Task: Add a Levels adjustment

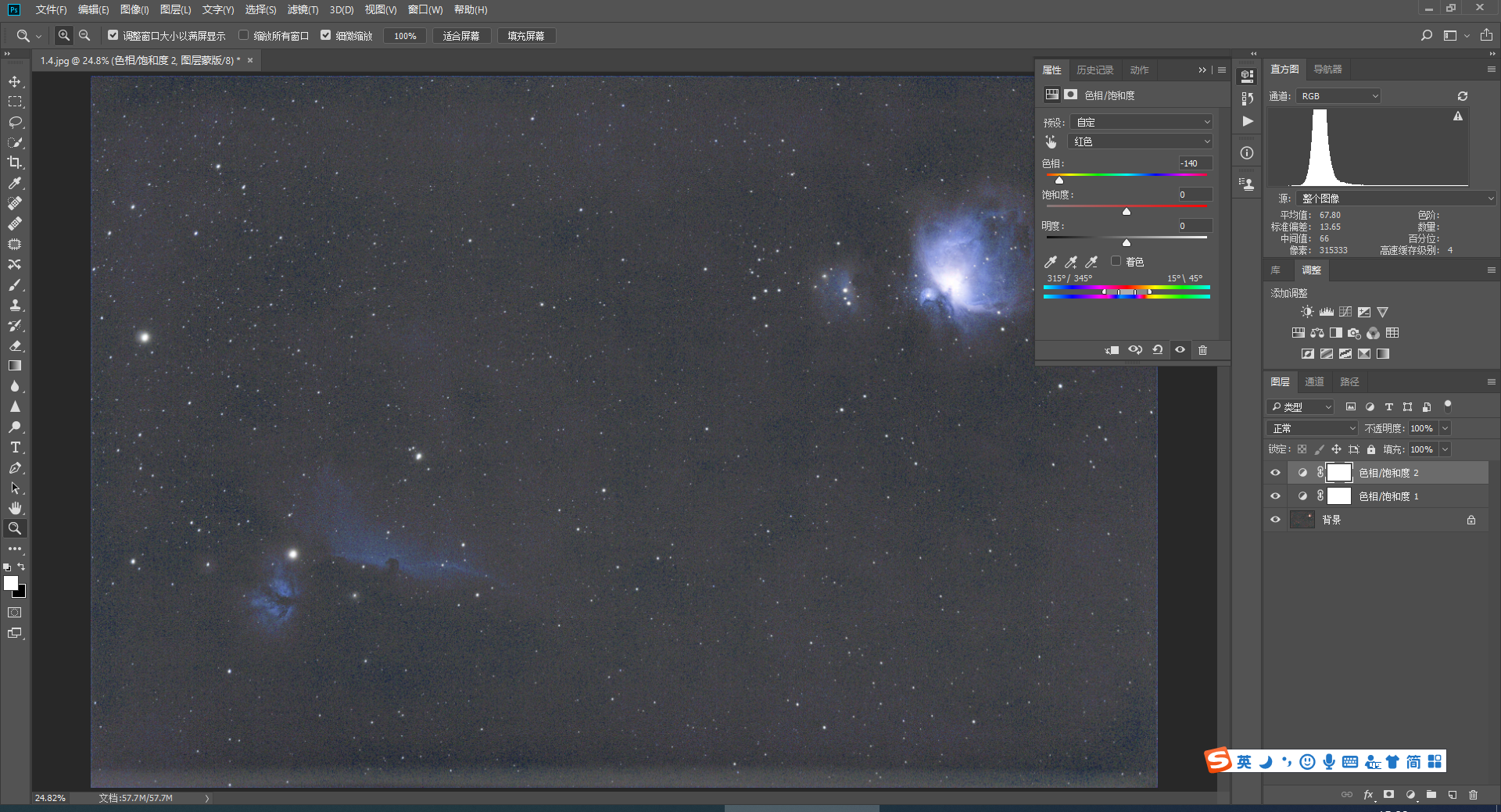Action: point(1327,312)
